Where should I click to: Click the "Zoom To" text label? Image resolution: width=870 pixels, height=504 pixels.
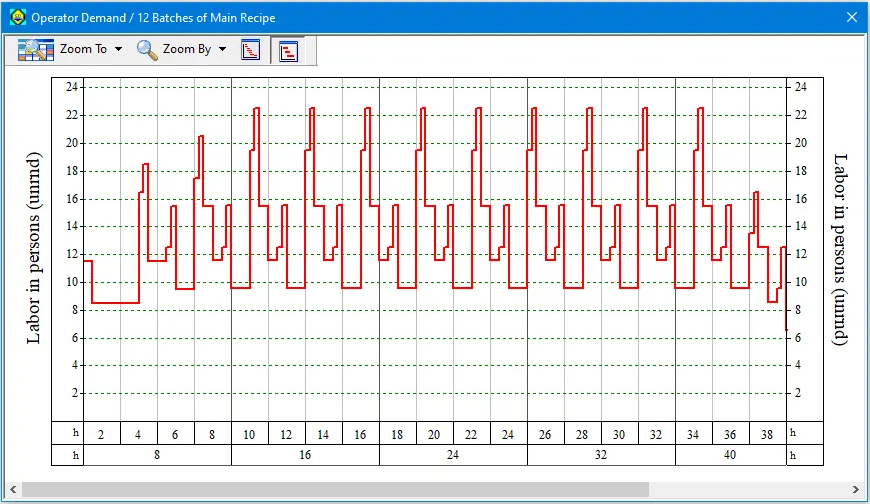click(83, 49)
